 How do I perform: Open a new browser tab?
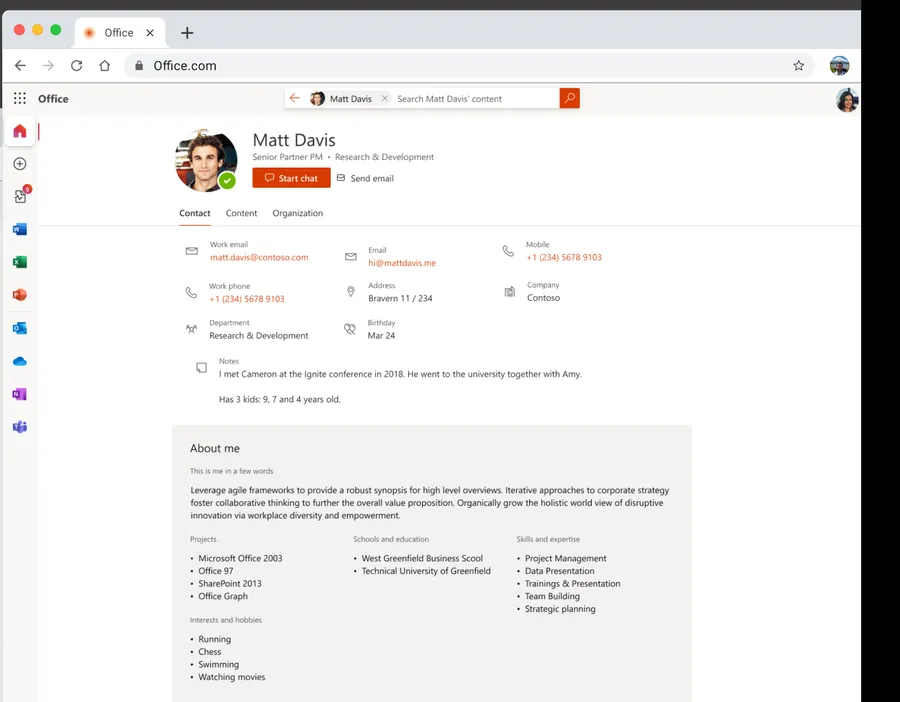(187, 33)
